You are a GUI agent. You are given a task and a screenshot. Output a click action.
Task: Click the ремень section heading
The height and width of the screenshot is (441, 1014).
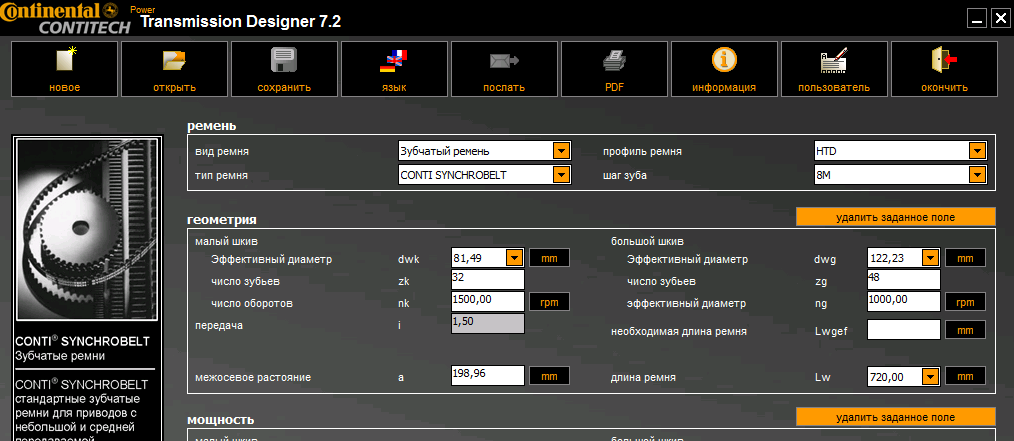click(211, 126)
